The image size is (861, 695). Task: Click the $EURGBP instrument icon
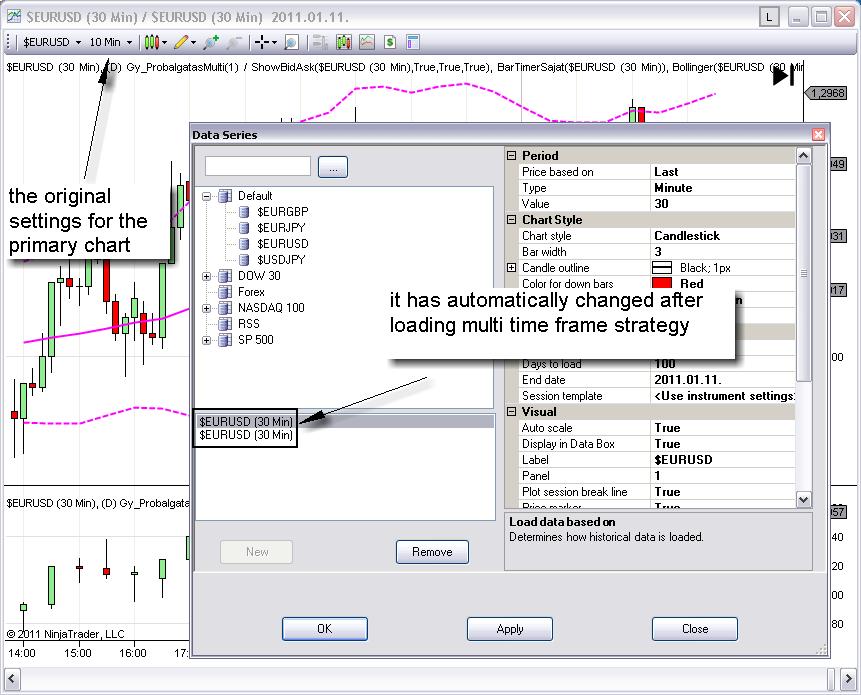pos(245,212)
